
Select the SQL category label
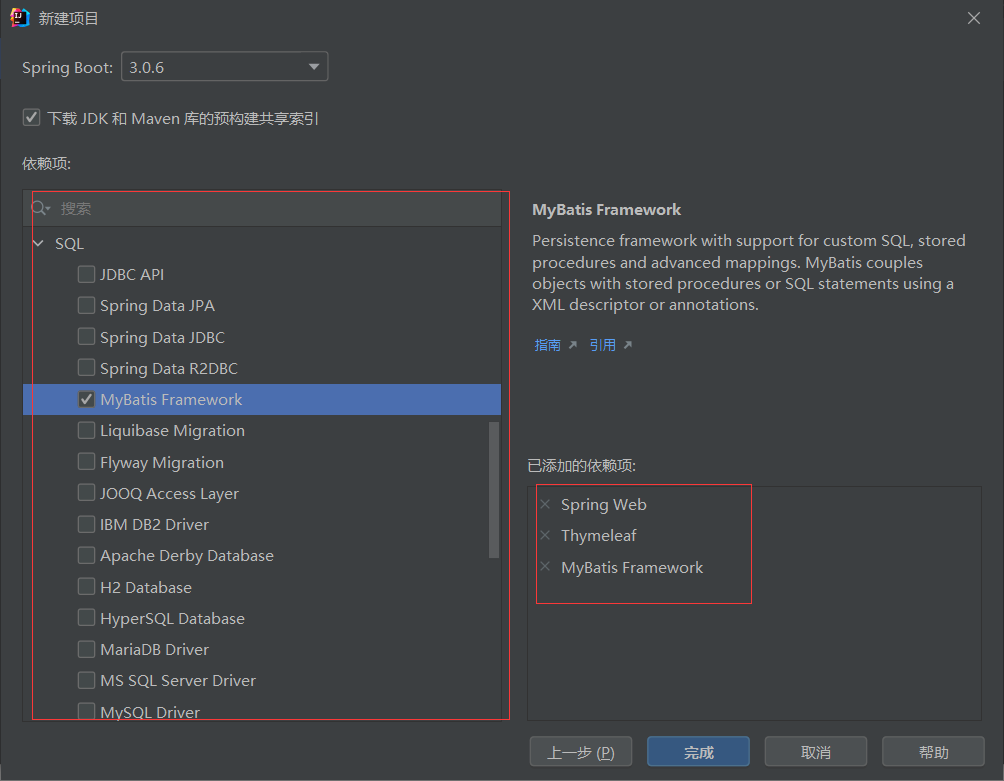coord(69,244)
